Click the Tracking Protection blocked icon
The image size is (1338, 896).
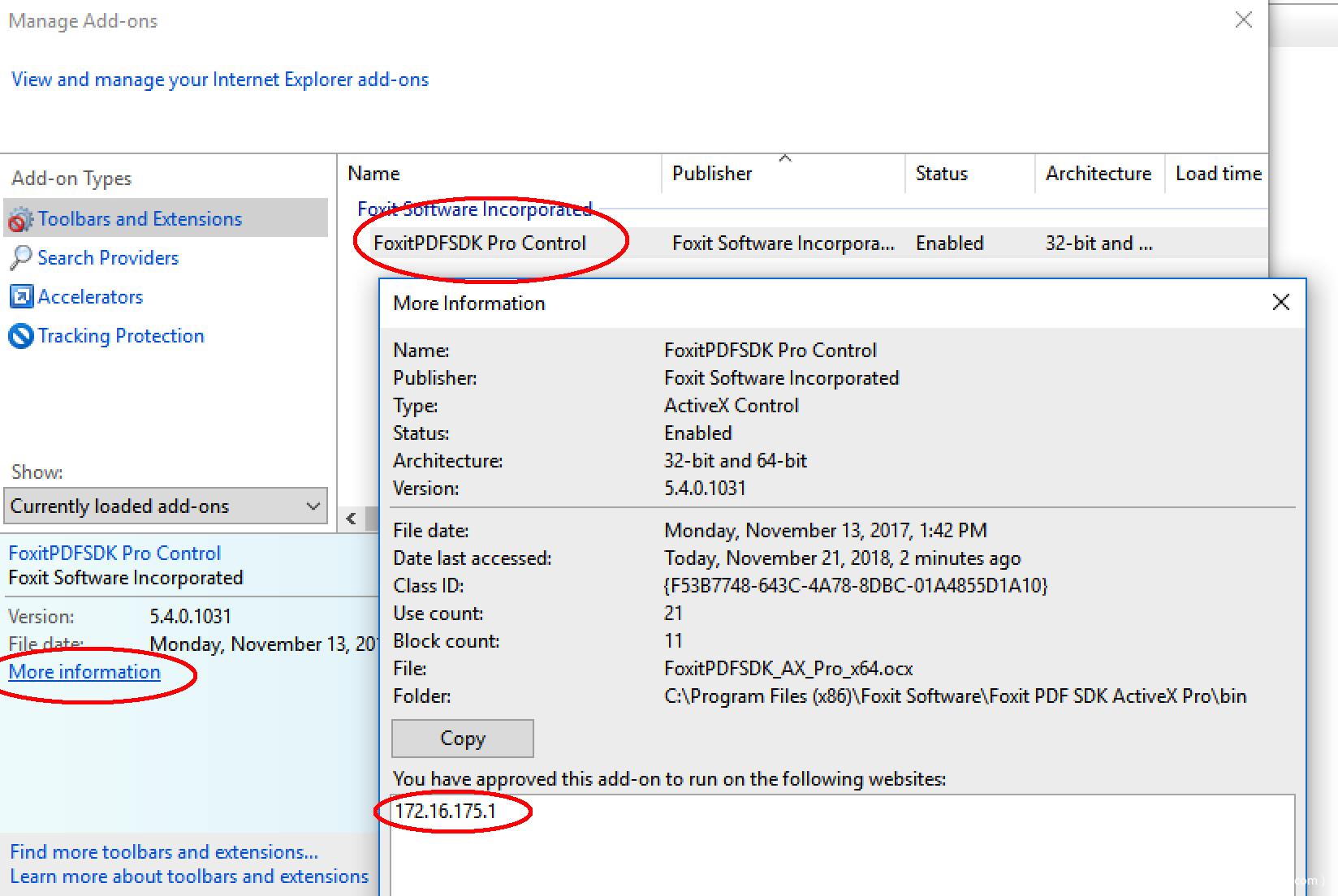click(x=21, y=336)
